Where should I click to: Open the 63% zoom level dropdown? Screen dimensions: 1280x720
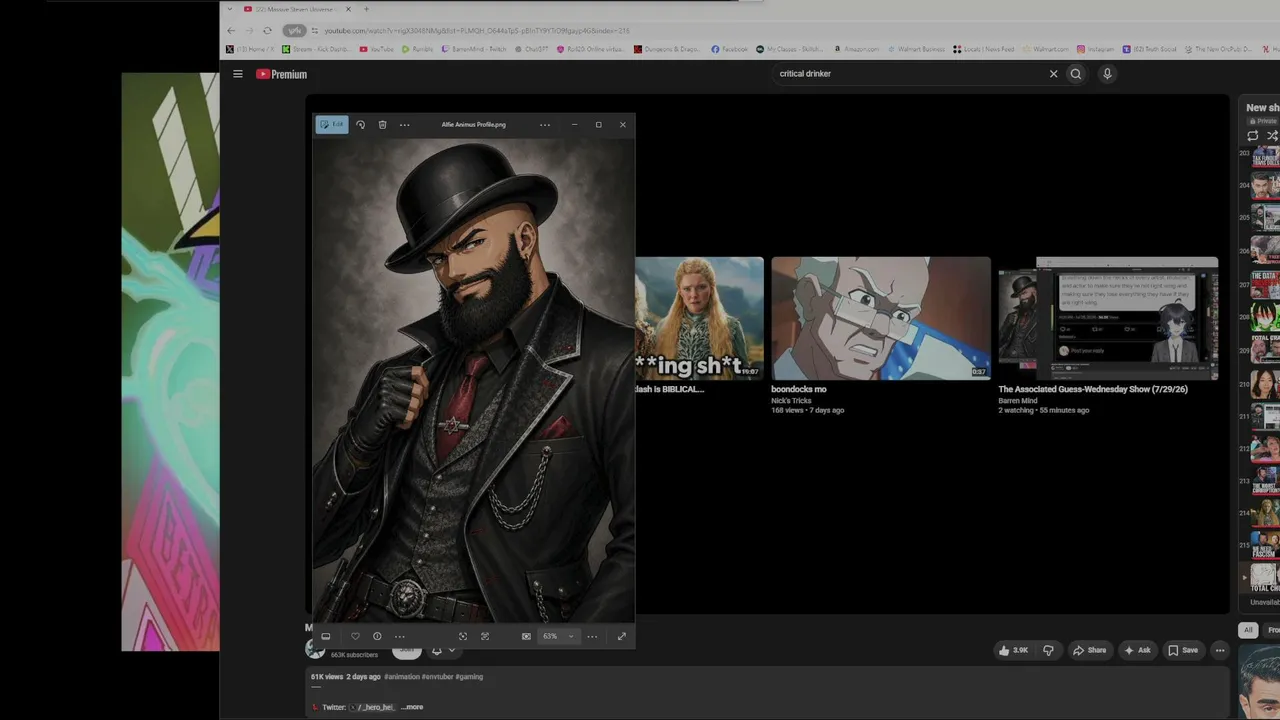point(558,636)
